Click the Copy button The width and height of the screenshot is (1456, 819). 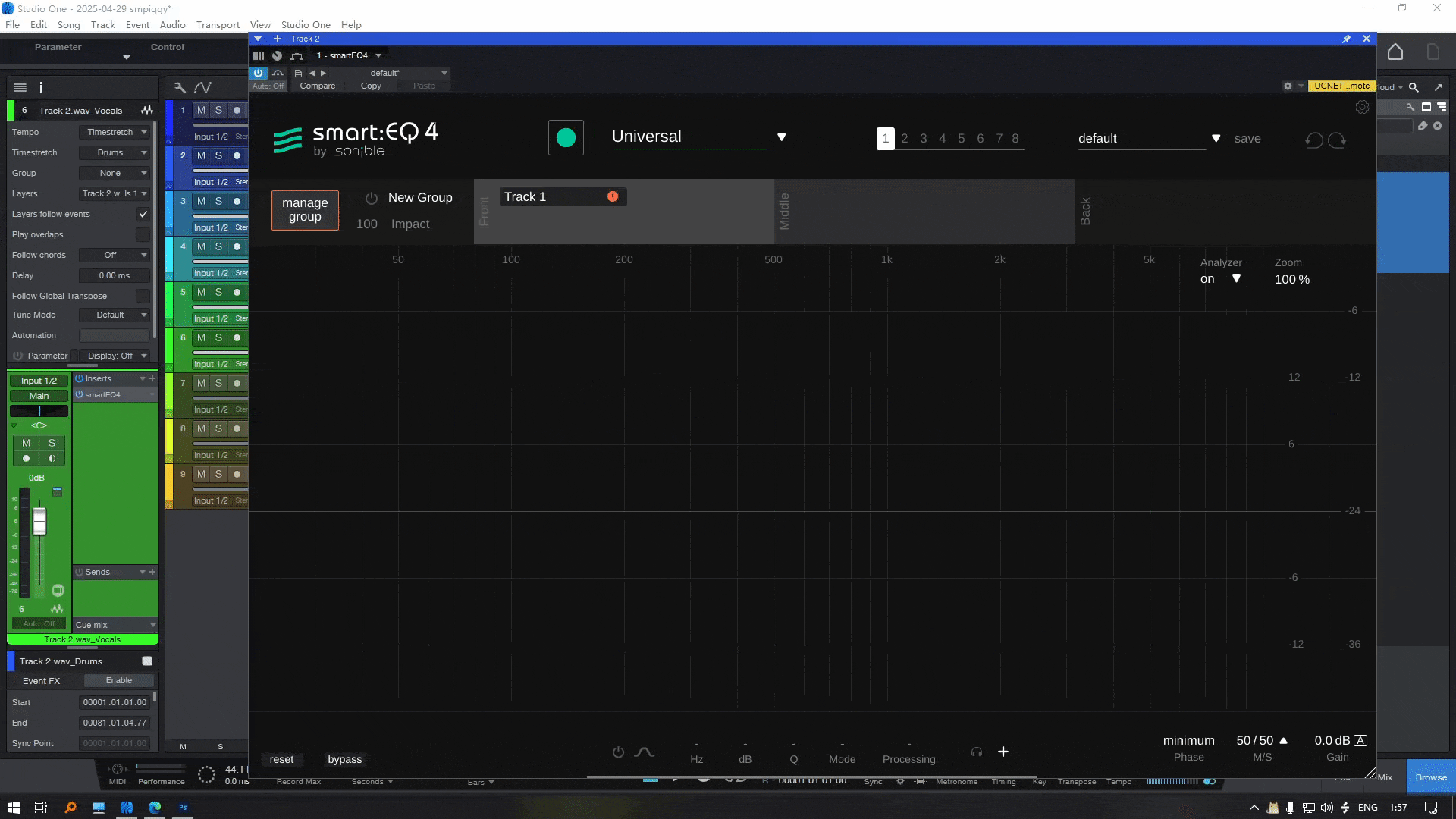(x=371, y=86)
